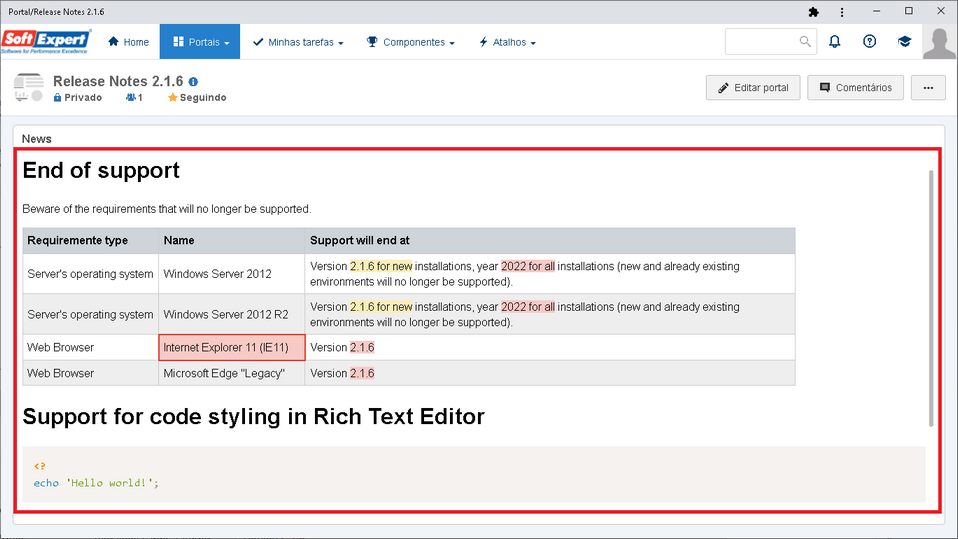Open the Comentários button
The width and height of the screenshot is (958, 539).
point(855,87)
